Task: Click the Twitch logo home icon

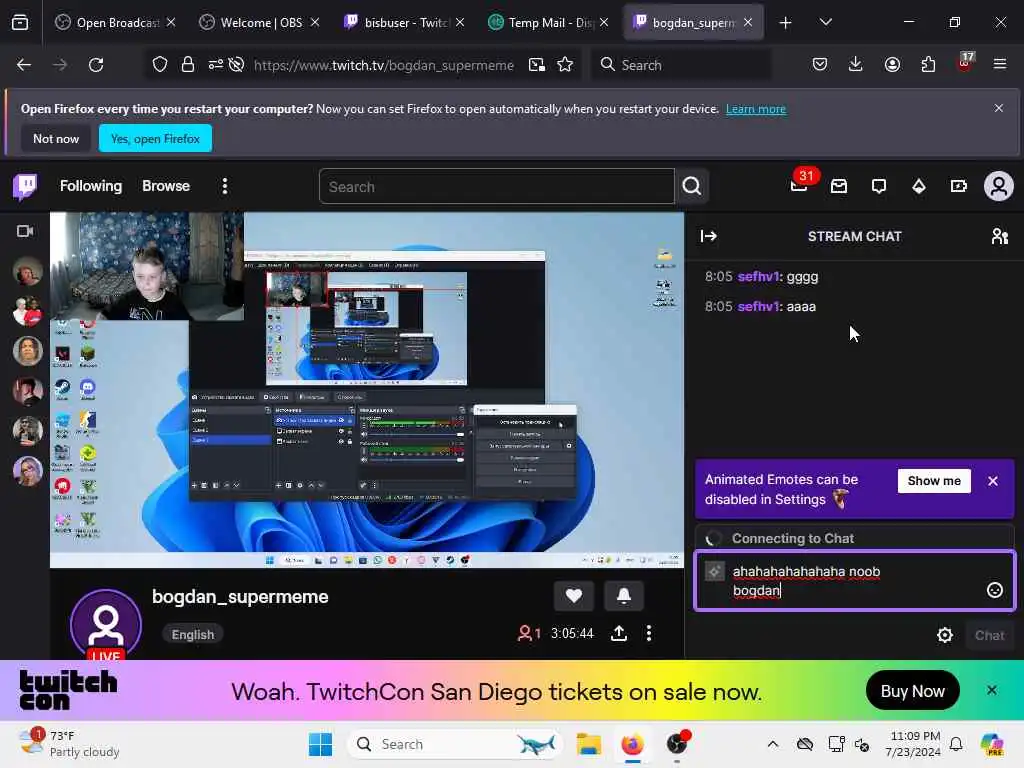Action: 25,187
